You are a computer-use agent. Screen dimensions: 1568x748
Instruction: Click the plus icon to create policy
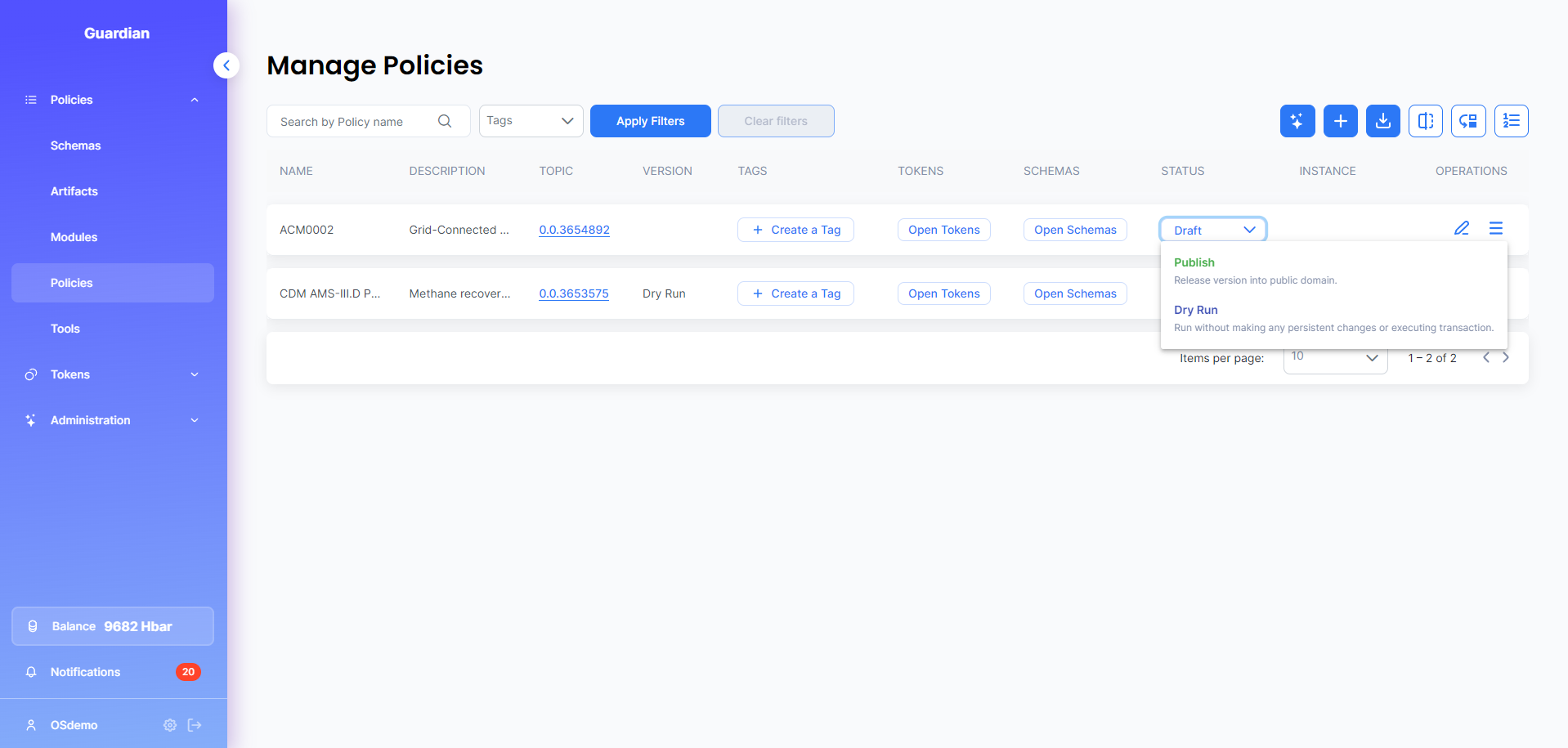point(1340,121)
